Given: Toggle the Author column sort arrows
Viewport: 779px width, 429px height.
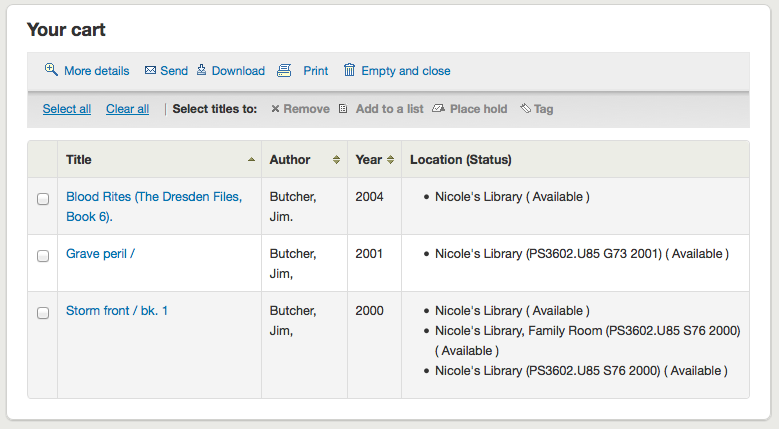Looking at the screenshot, I should click(336, 159).
